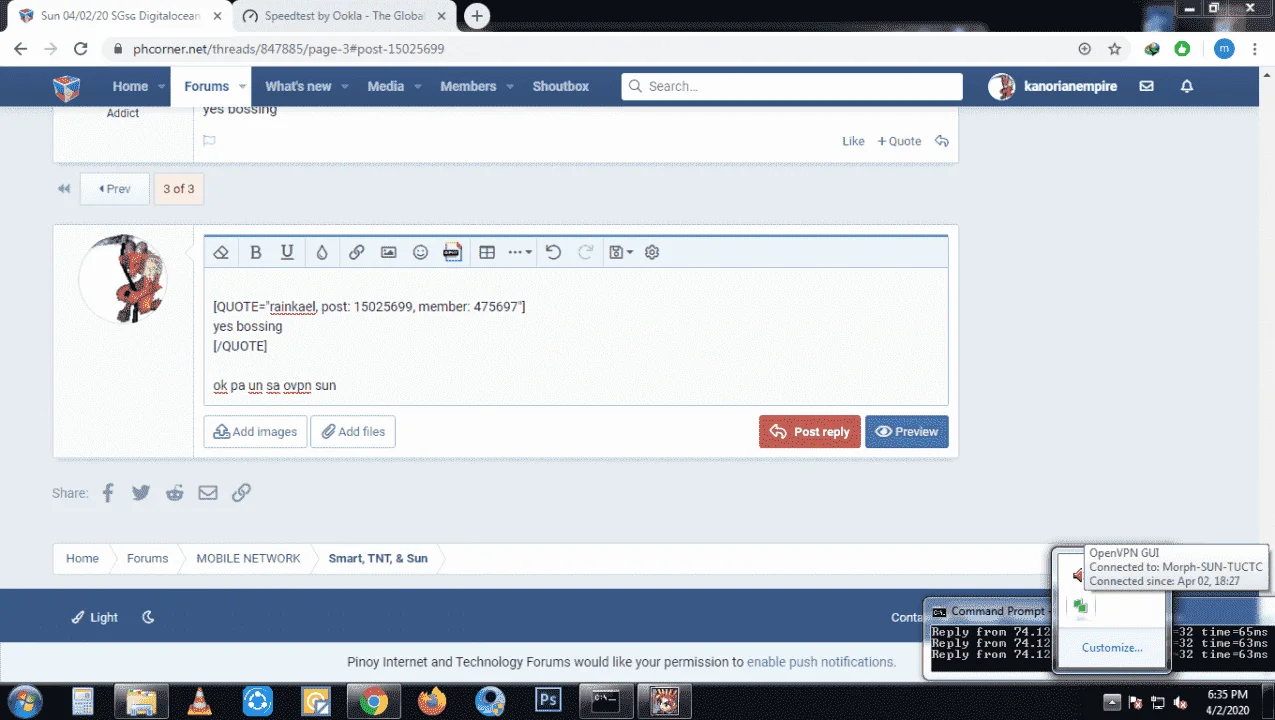Open the Home navigation item
Screen dimensions: 1275x720
click(130, 86)
